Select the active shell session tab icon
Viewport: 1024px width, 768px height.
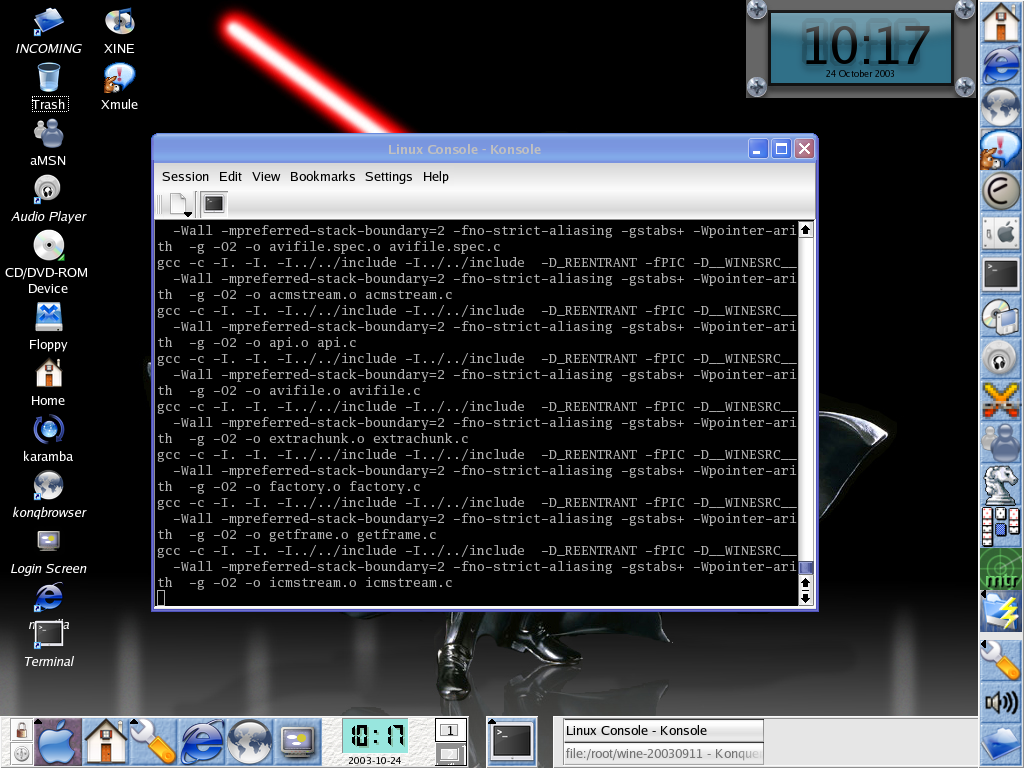(214, 204)
